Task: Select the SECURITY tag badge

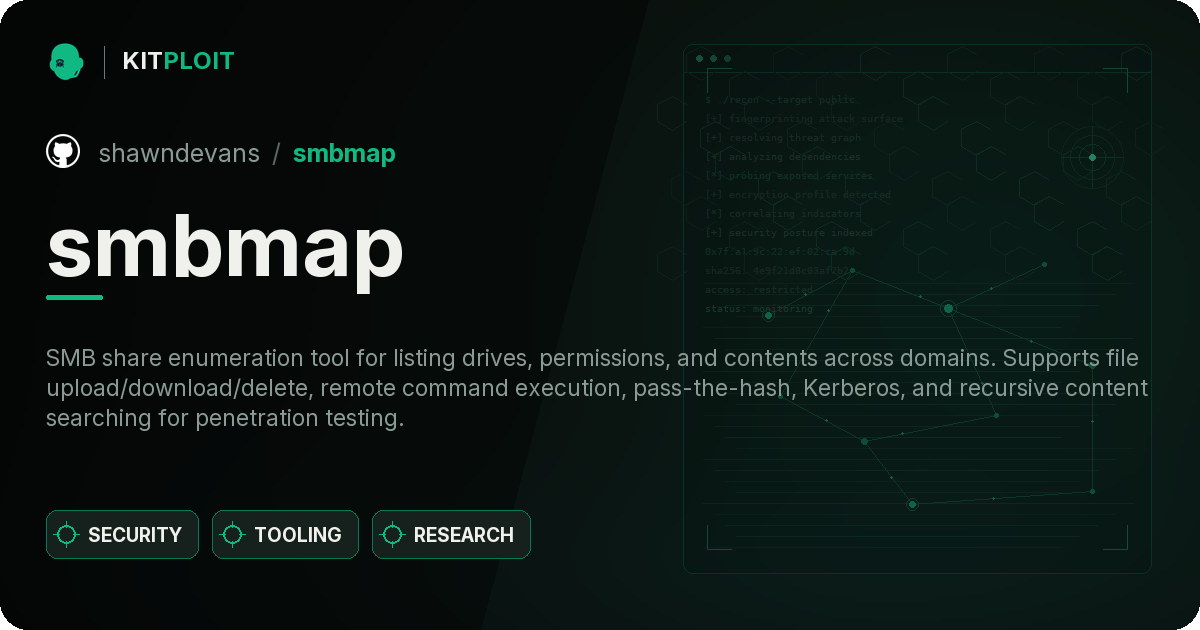Action: pyautogui.click(x=122, y=535)
